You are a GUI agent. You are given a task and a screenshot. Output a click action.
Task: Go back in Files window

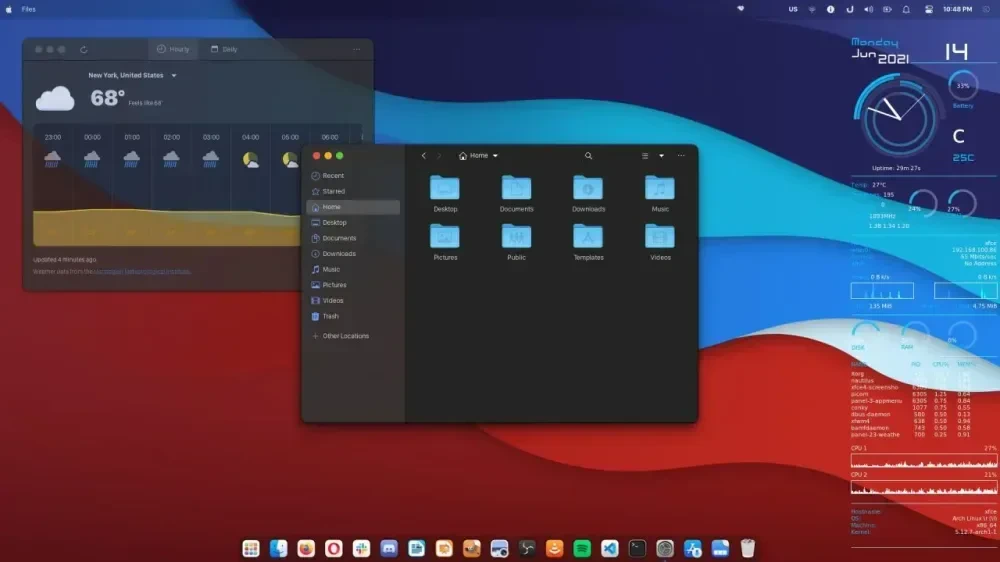coord(423,156)
